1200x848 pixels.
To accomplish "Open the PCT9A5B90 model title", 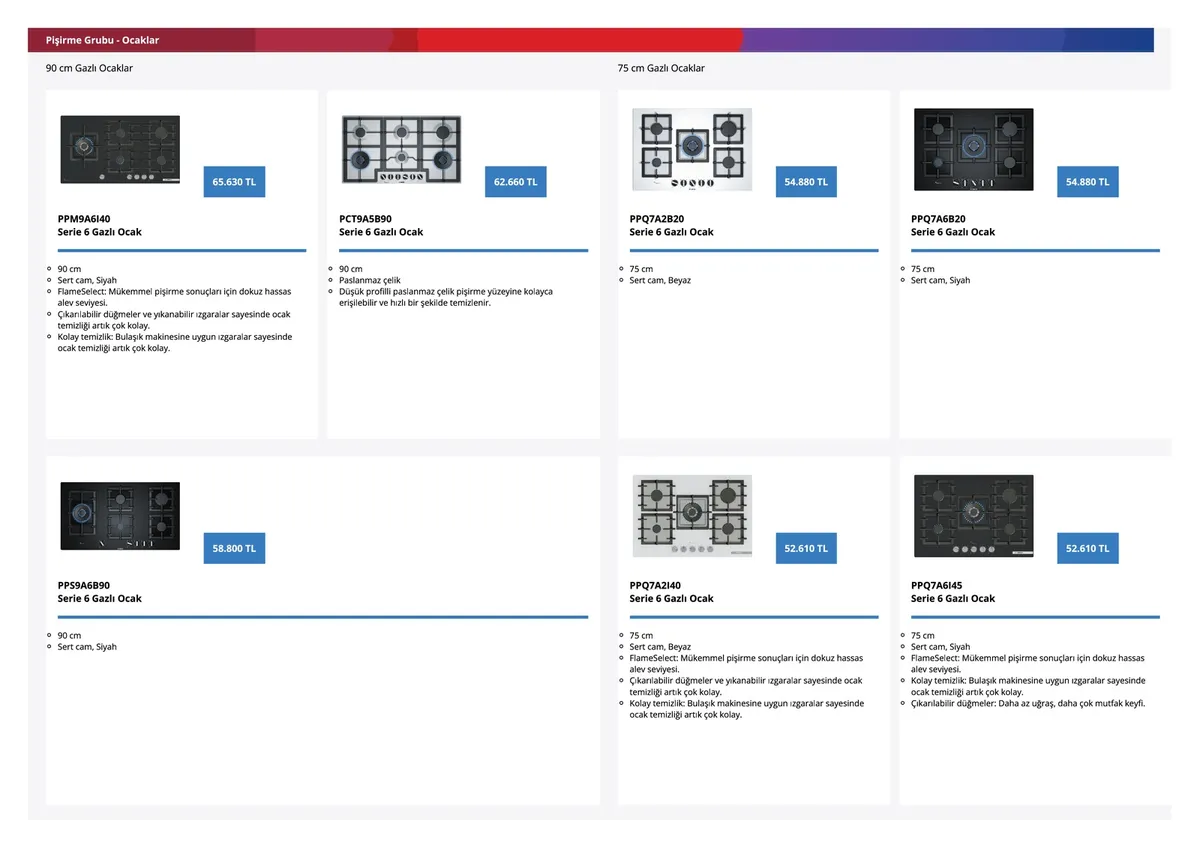I will [x=365, y=218].
